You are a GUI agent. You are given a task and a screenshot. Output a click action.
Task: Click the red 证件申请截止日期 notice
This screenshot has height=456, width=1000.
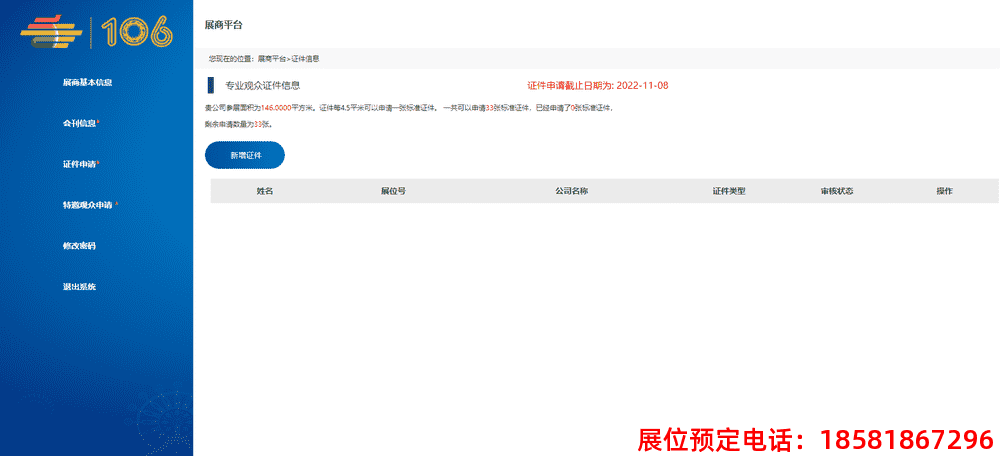pos(597,86)
